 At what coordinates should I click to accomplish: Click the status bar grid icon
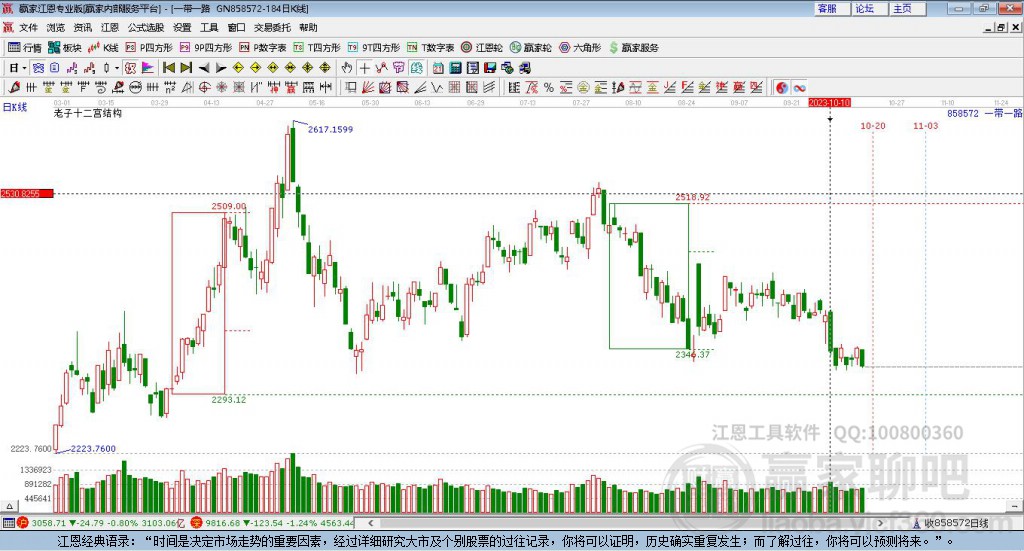tap(8, 523)
